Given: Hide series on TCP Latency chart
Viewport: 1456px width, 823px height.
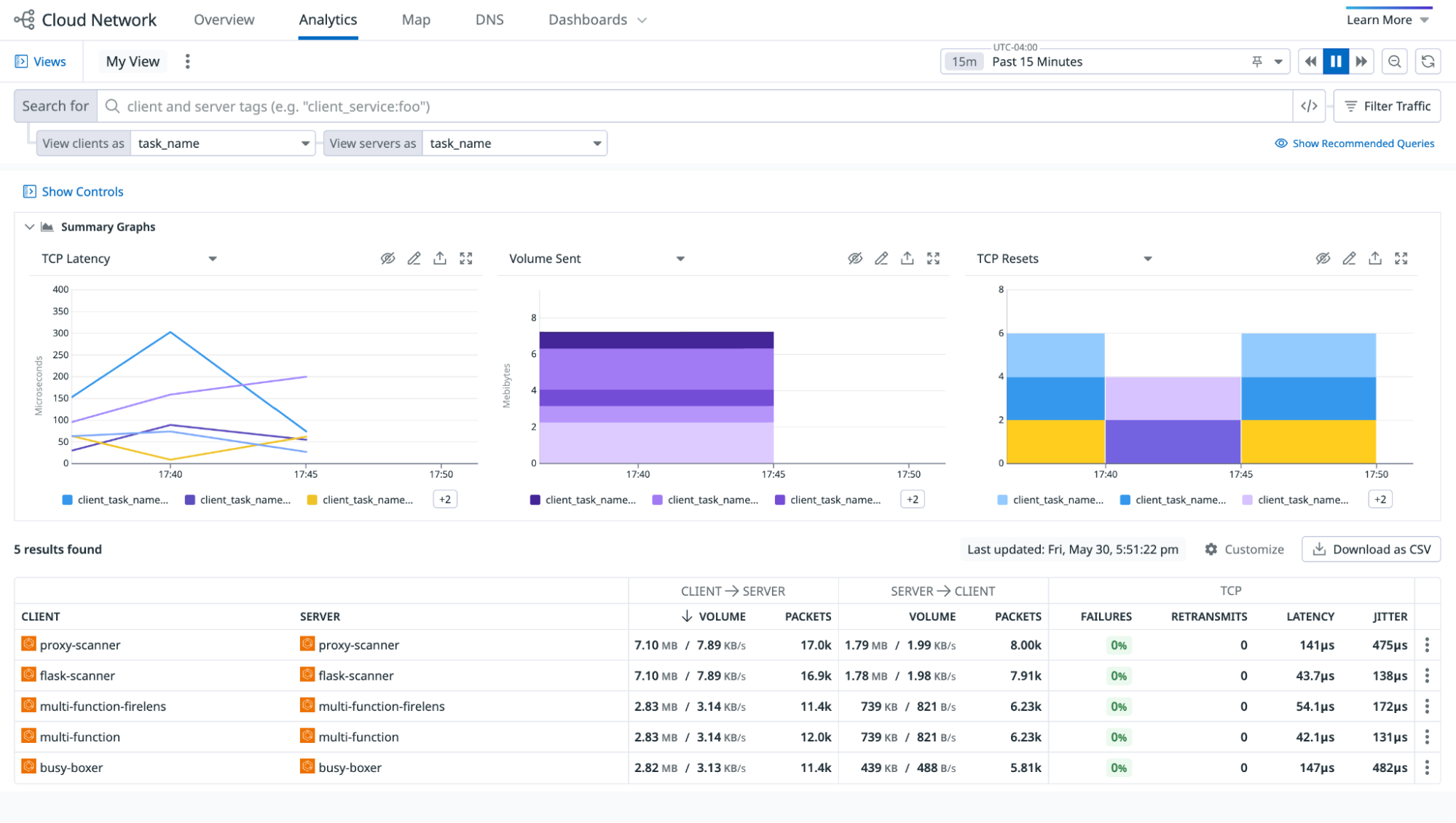Looking at the screenshot, I should coord(388,258).
